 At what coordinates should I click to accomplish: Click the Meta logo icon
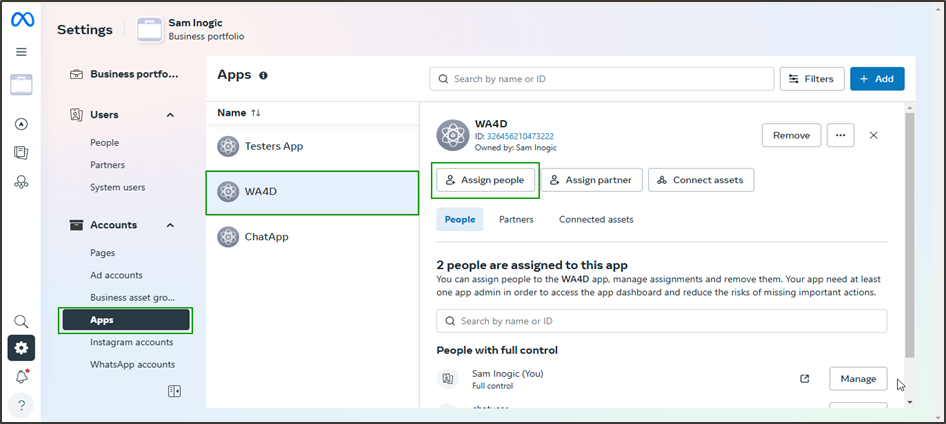point(22,21)
